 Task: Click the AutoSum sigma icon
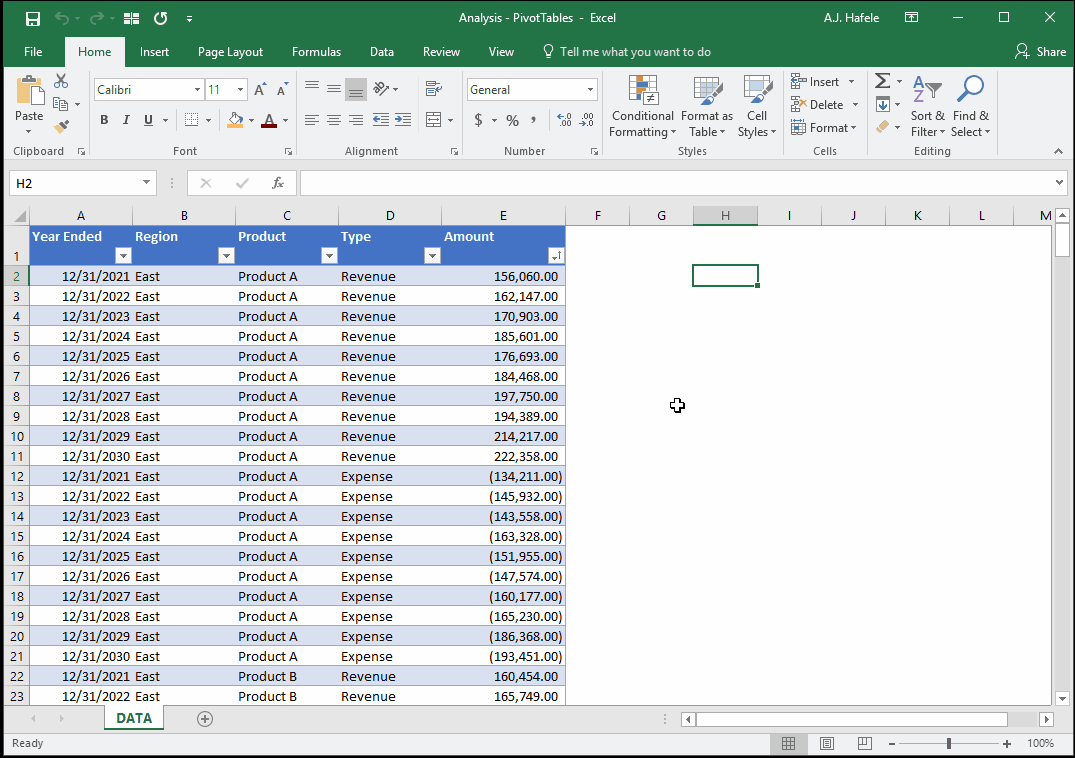pos(882,82)
